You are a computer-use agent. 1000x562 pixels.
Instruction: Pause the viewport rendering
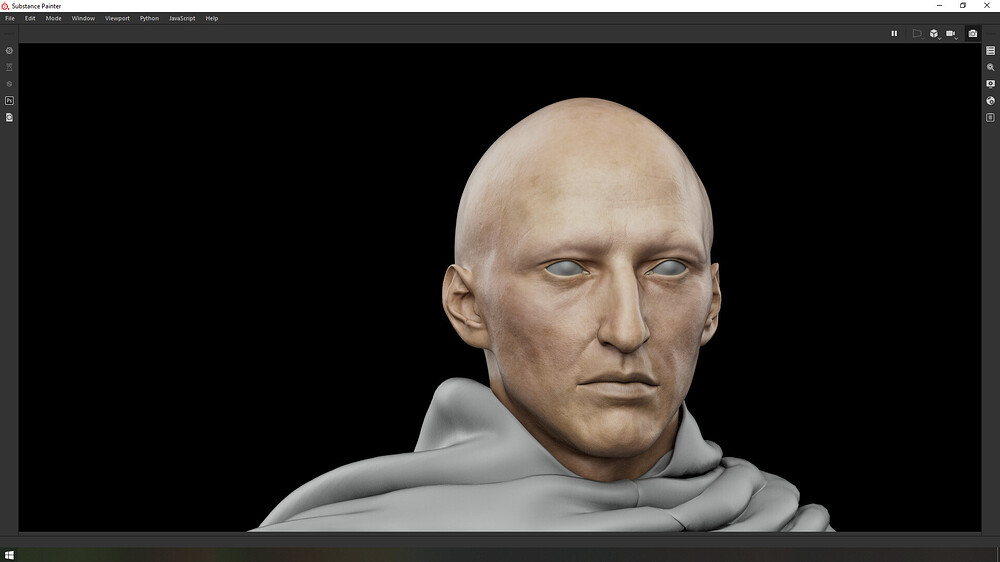click(x=894, y=33)
